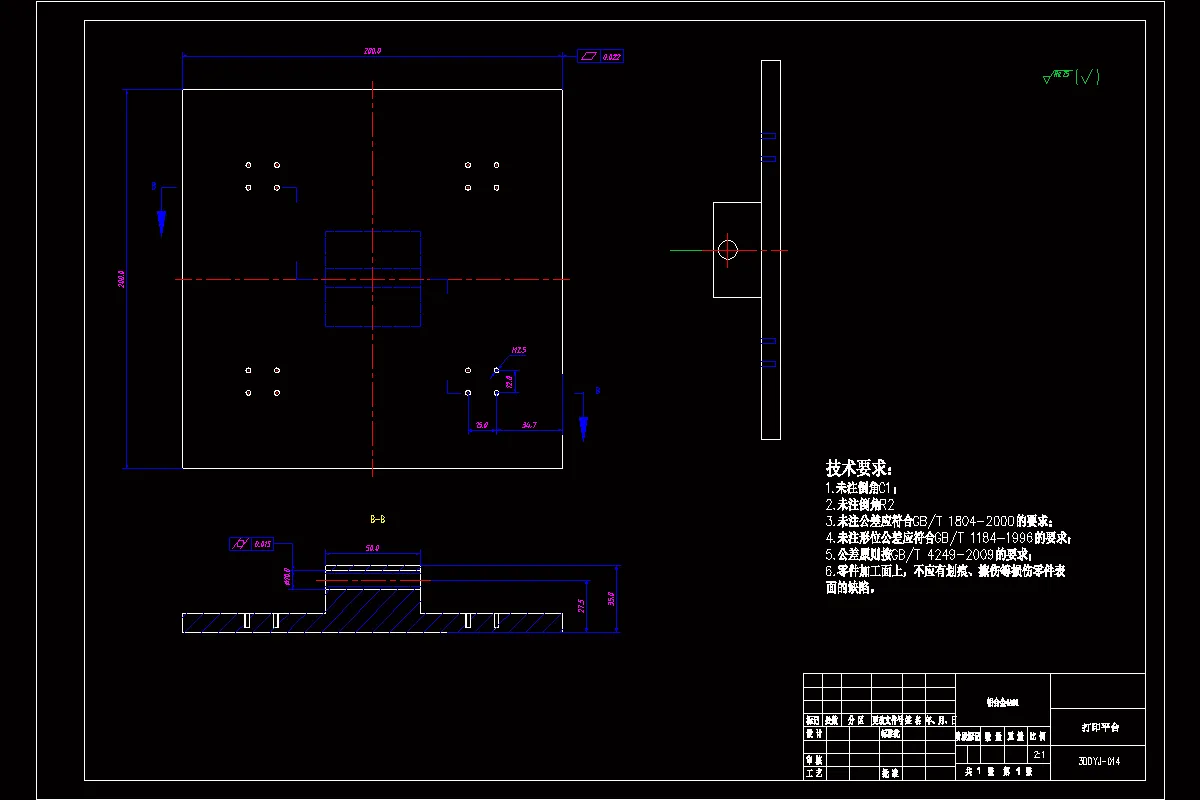
Task: Click the left '200.0' height dimension
Action: click(x=120, y=279)
